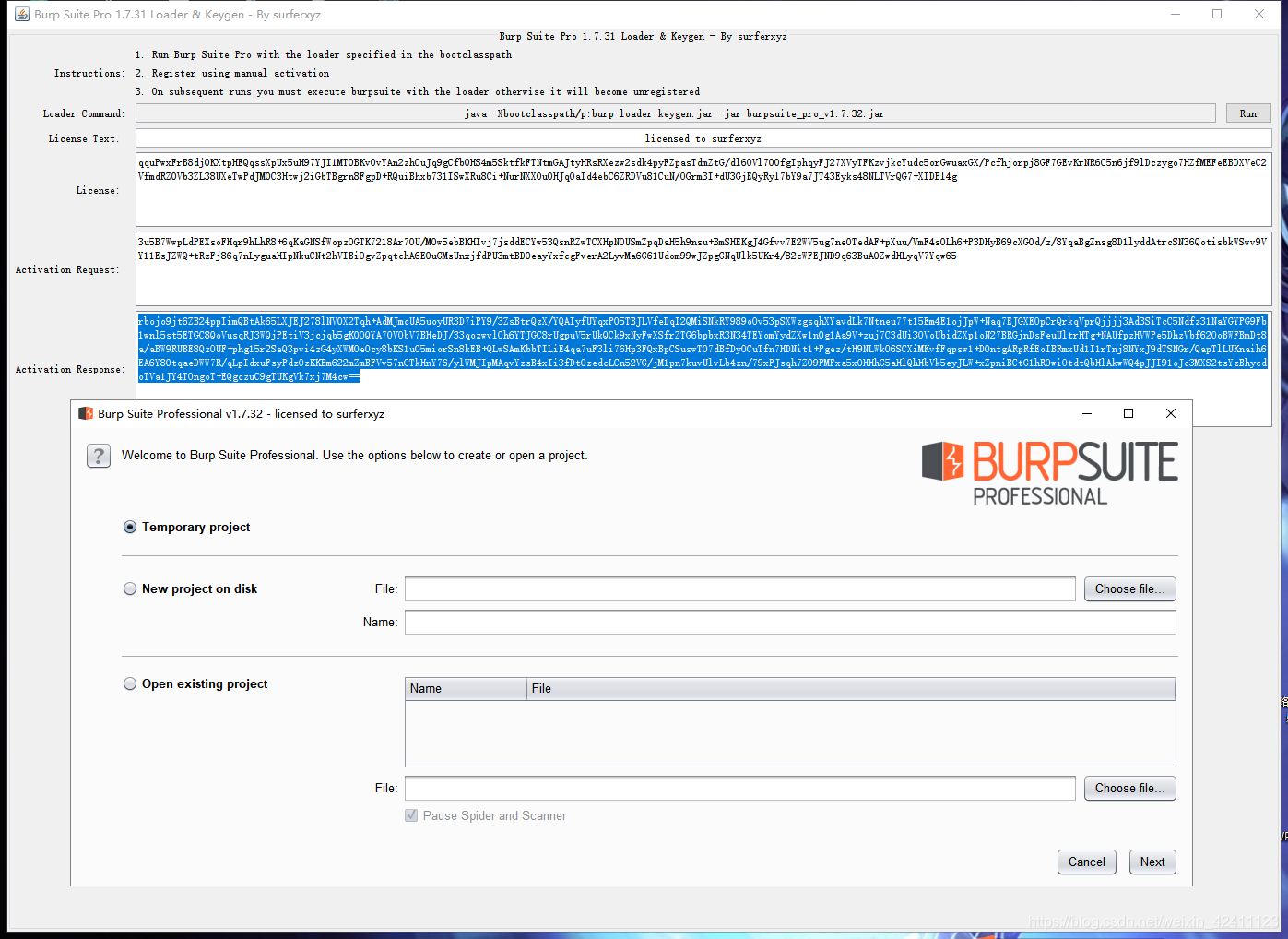Image resolution: width=1288 pixels, height=939 pixels.
Task: Click the question mark help icon
Action: (99, 456)
